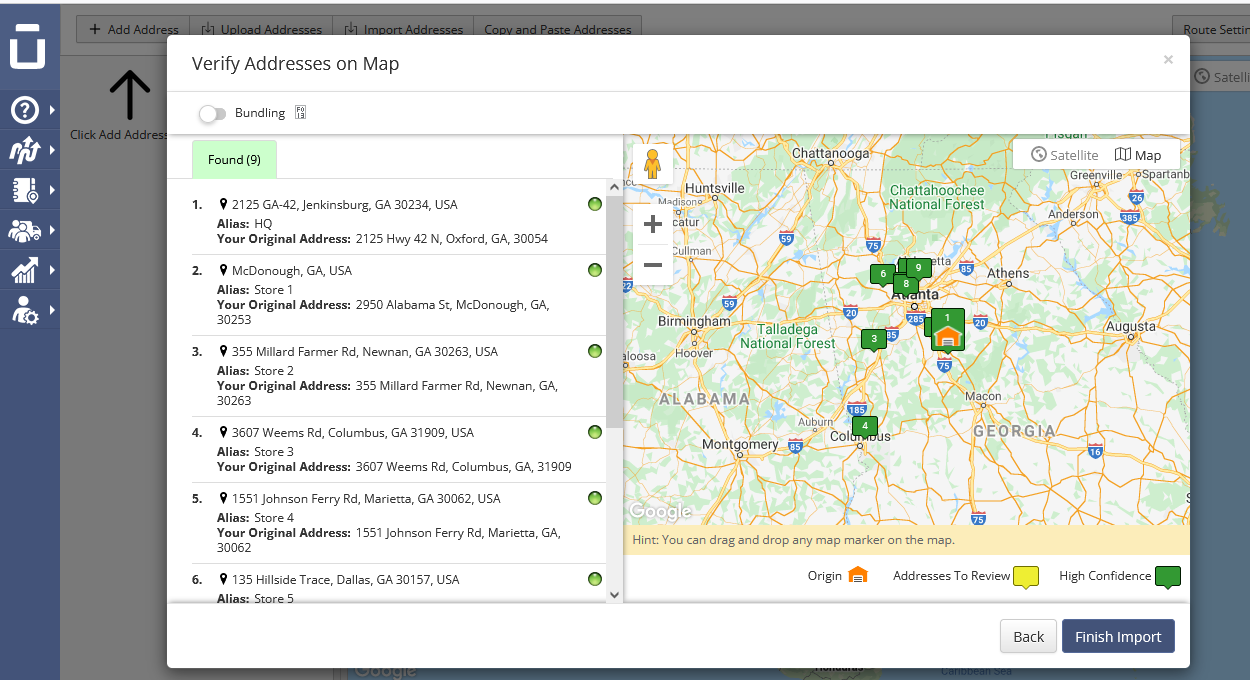Click pin icon for 355 Millard Farmer Rd

[224, 351]
